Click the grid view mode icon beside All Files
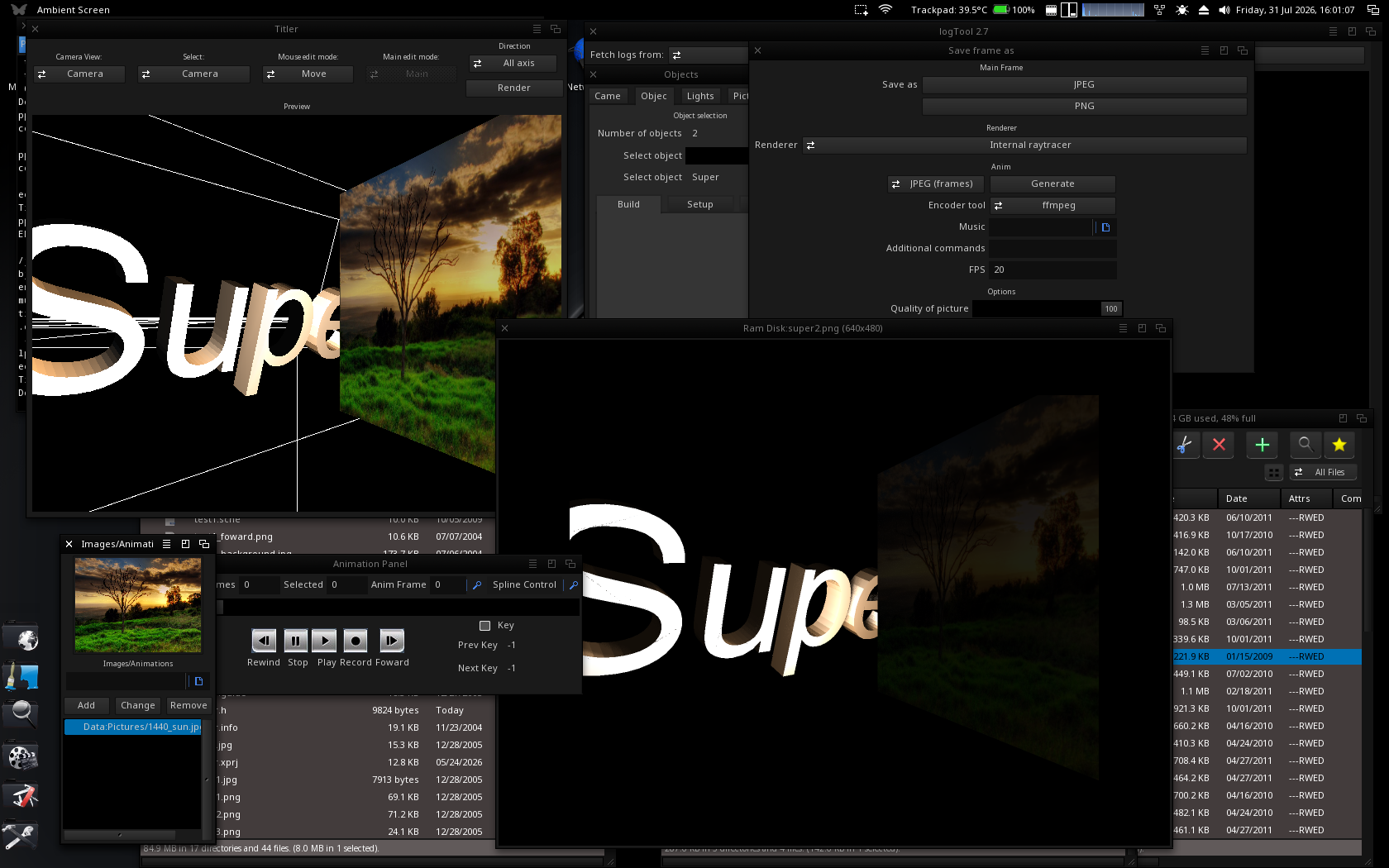 click(x=1274, y=472)
